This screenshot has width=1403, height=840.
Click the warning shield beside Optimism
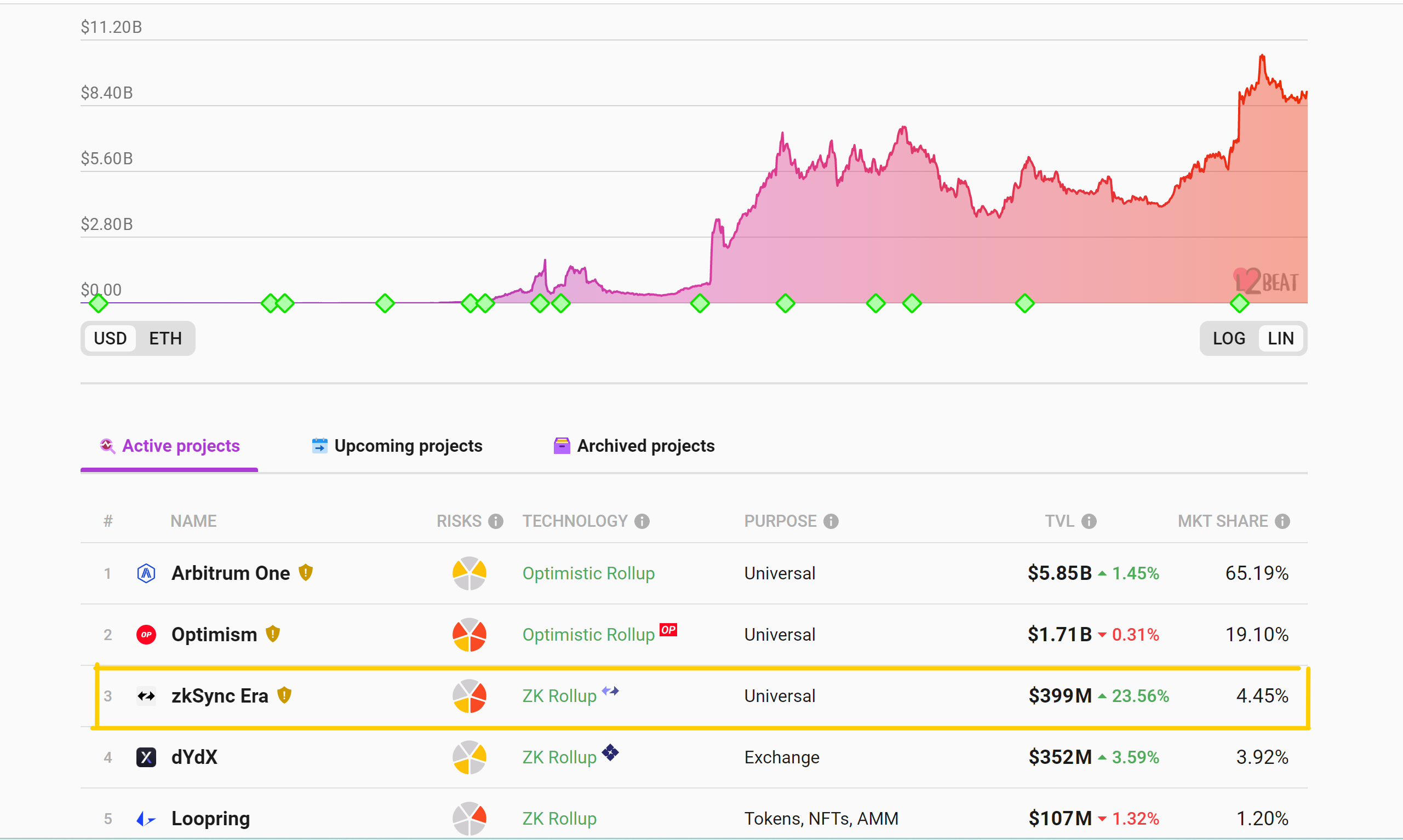(x=273, y=634)
